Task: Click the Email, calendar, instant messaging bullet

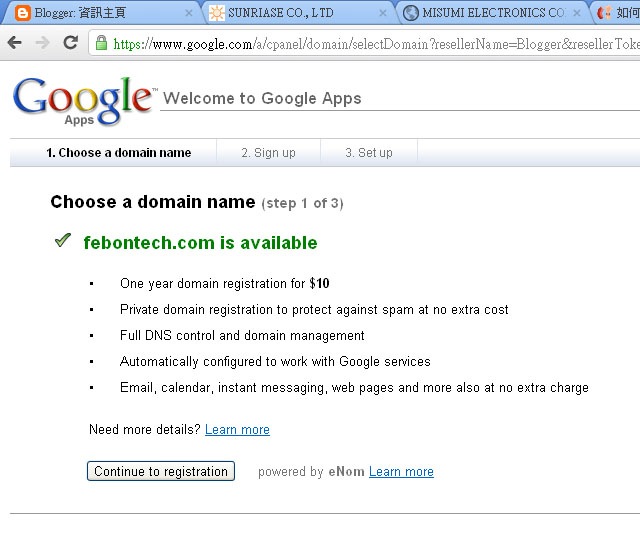Action: point(354,388)
